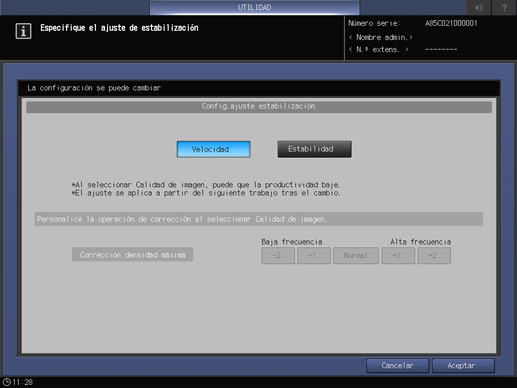The image size is (517, 388).
Task: Click the 'Número serie:' label
Action: pos(374,23)
